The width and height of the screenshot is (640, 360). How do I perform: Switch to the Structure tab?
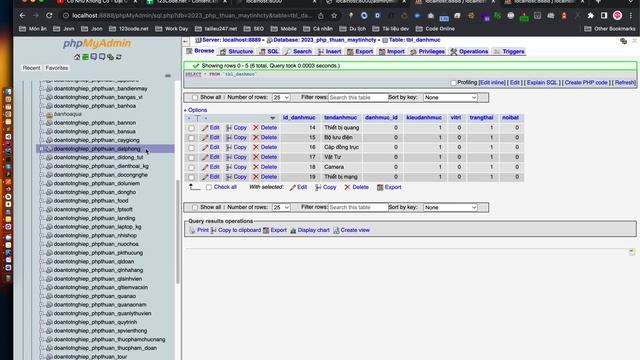(237, 51)
